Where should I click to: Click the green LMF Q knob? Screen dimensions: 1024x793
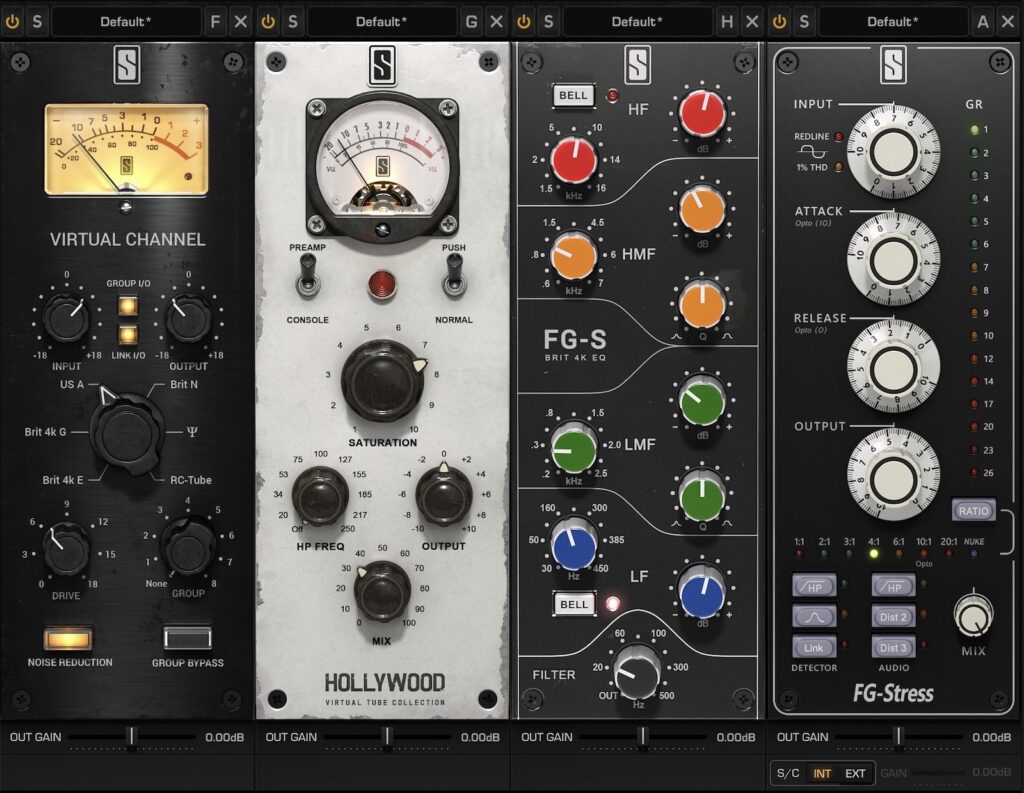pos(702,497)
